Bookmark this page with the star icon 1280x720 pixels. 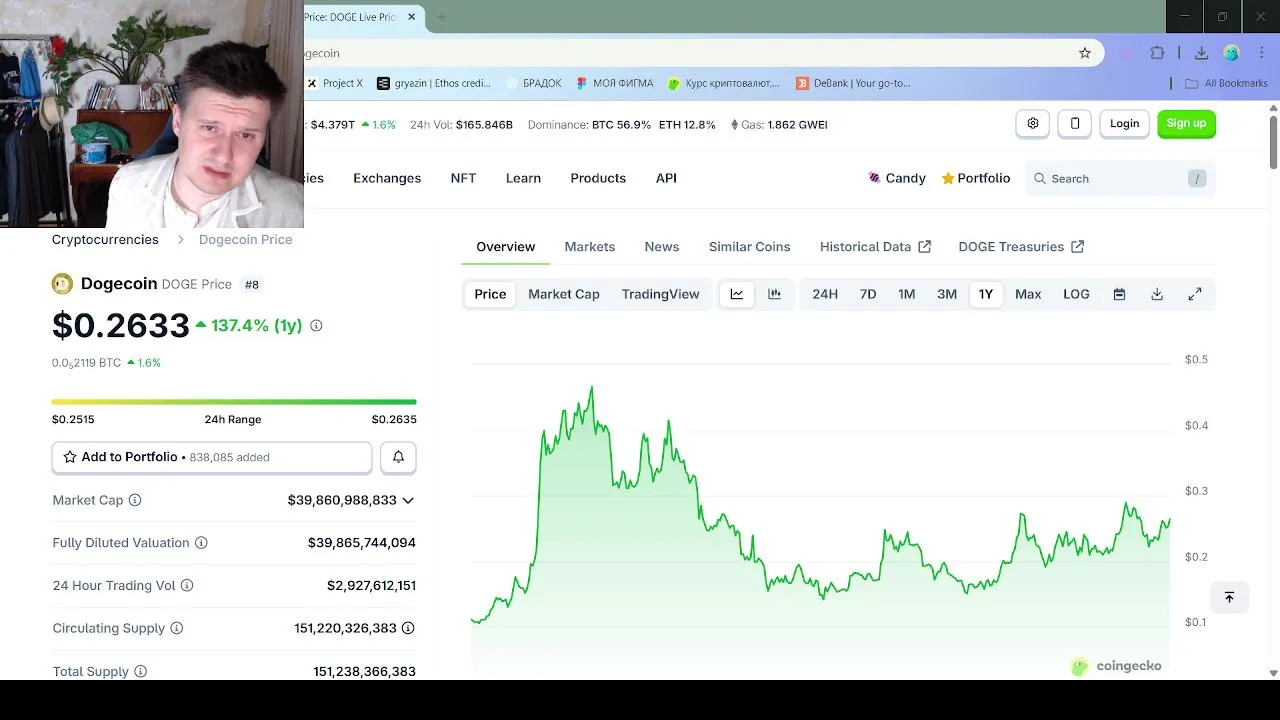click(x=1085, y=53)
